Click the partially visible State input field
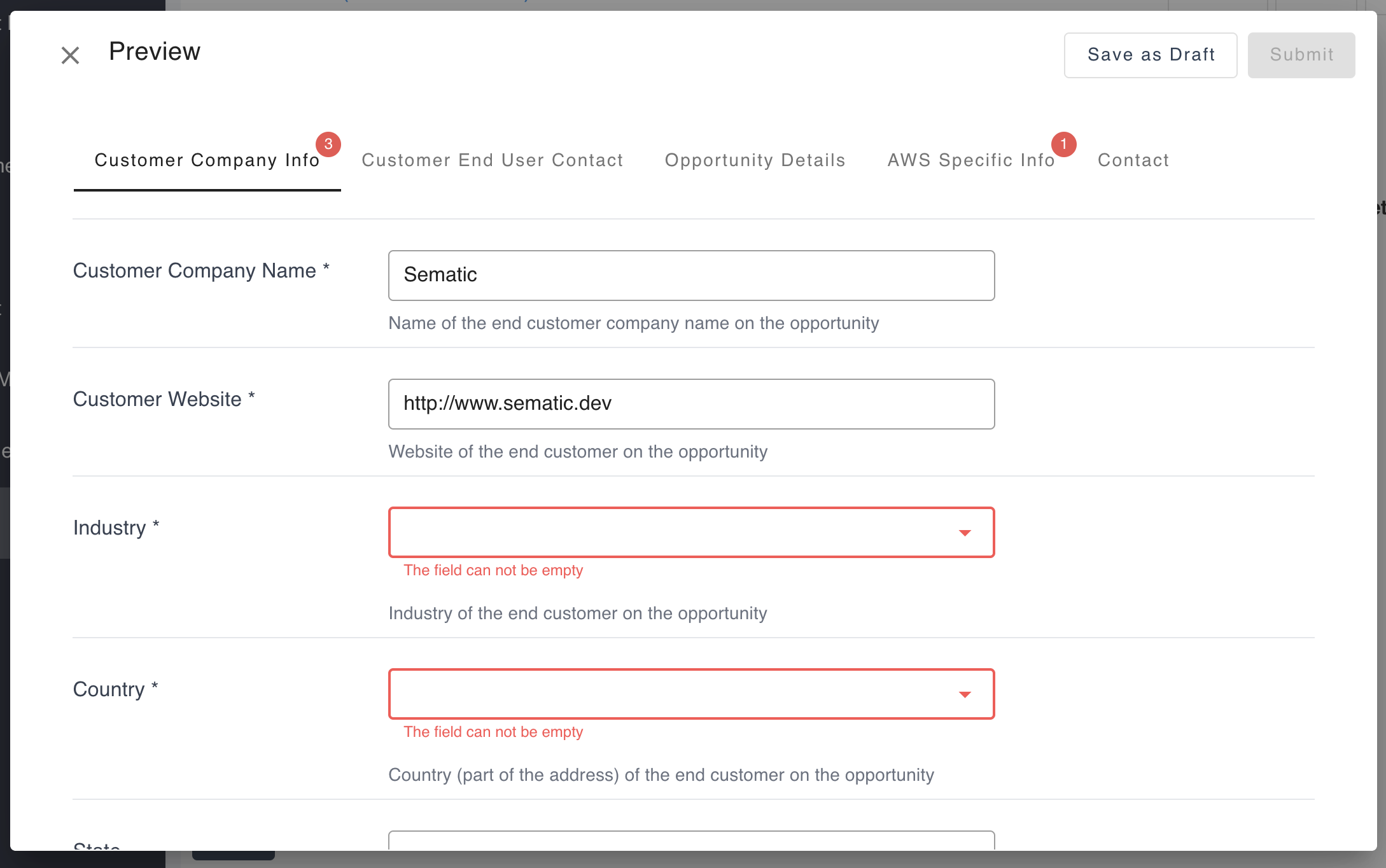This screenshot has height=868, width=1386. [691, 841]
